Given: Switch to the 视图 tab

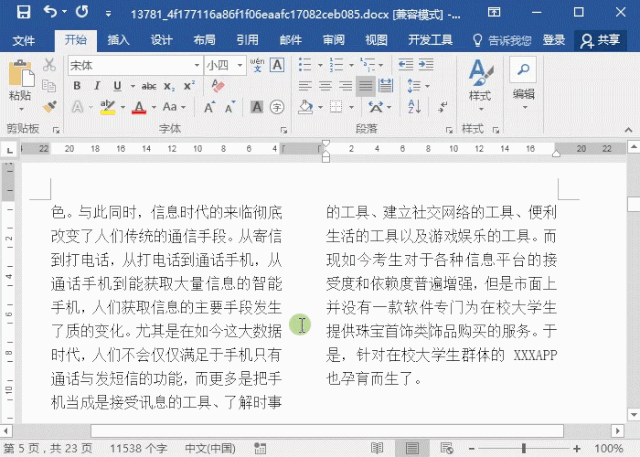Looking at the screenshot, I should (376, 40).
